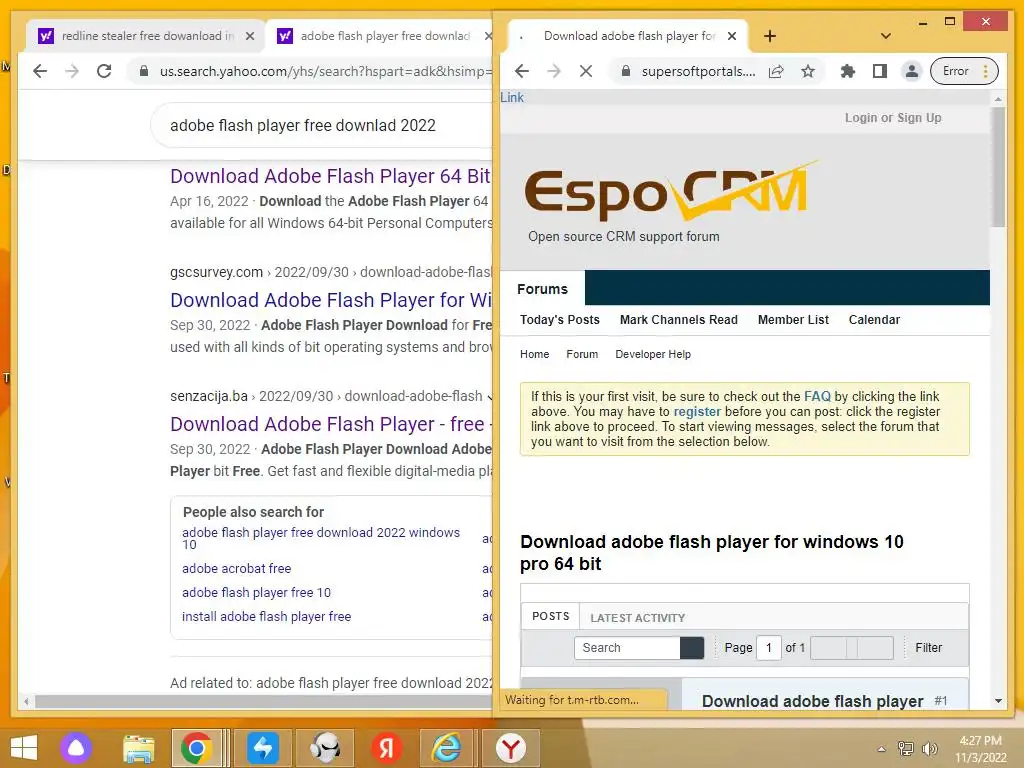1024x768 pixels.
Task: Click Login or Sign Up
Action: point(893,118)
